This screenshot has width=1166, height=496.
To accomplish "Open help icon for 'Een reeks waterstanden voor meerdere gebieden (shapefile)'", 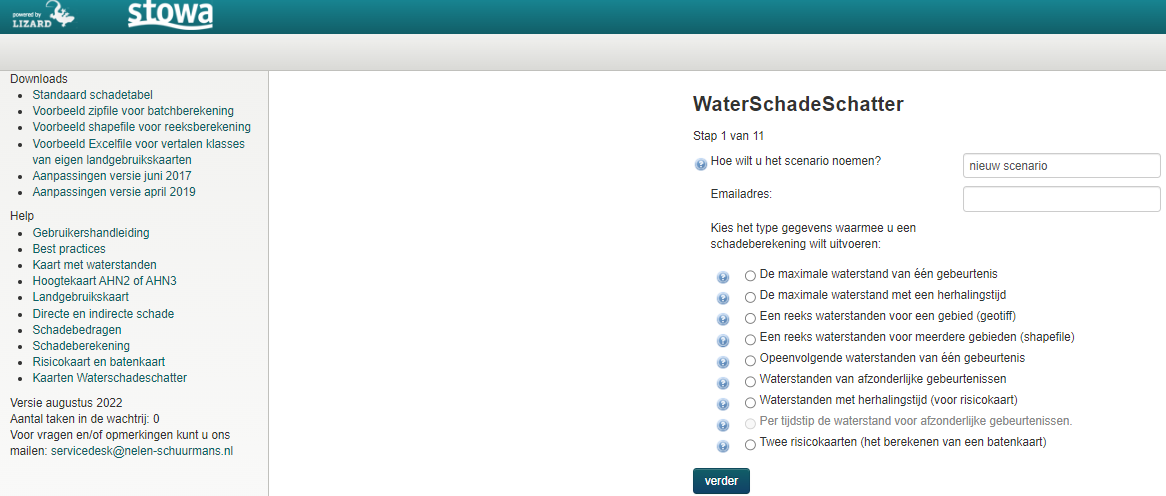I will click(723, 341).
